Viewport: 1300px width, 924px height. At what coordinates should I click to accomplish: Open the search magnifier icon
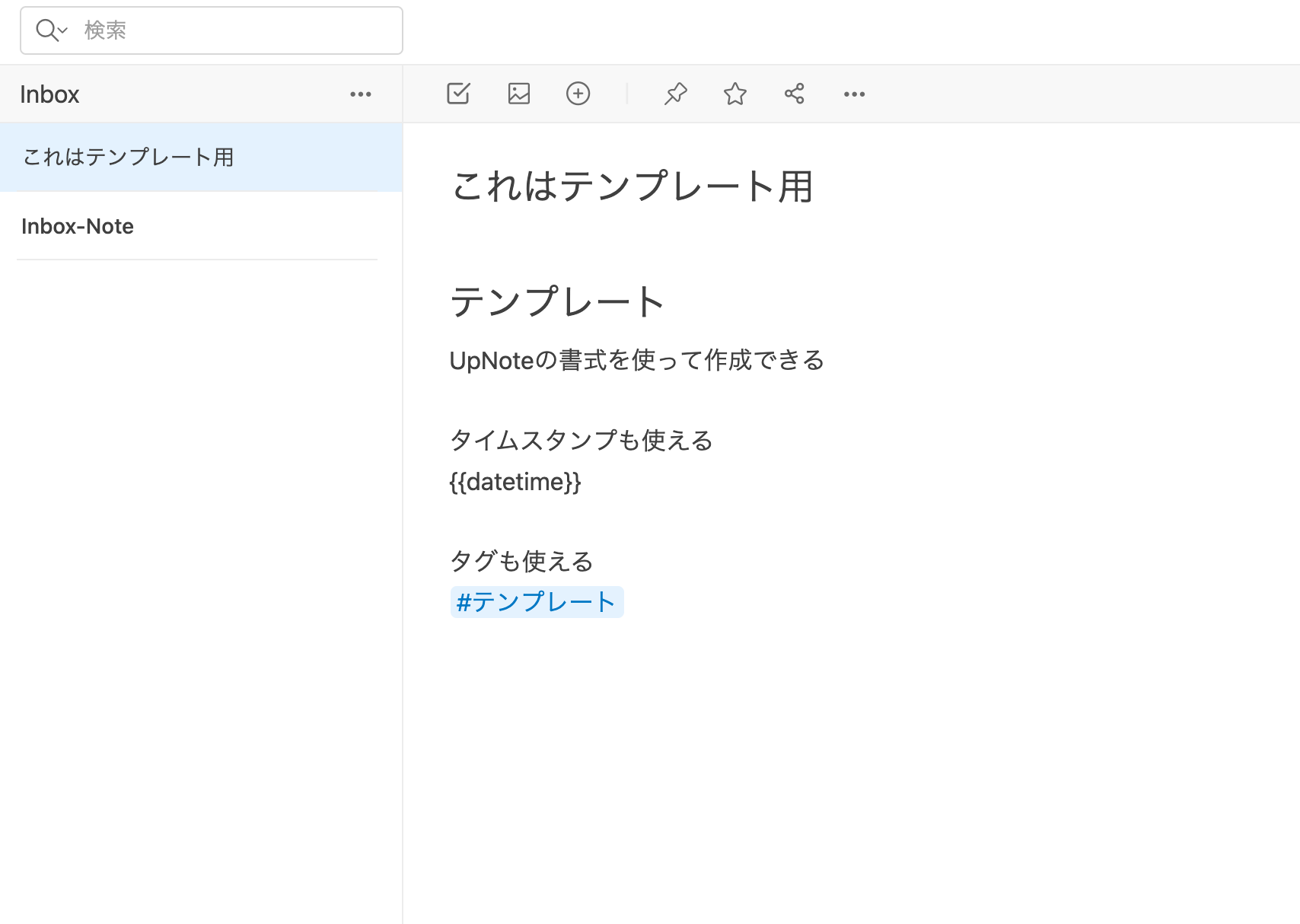tap(46, 30)
